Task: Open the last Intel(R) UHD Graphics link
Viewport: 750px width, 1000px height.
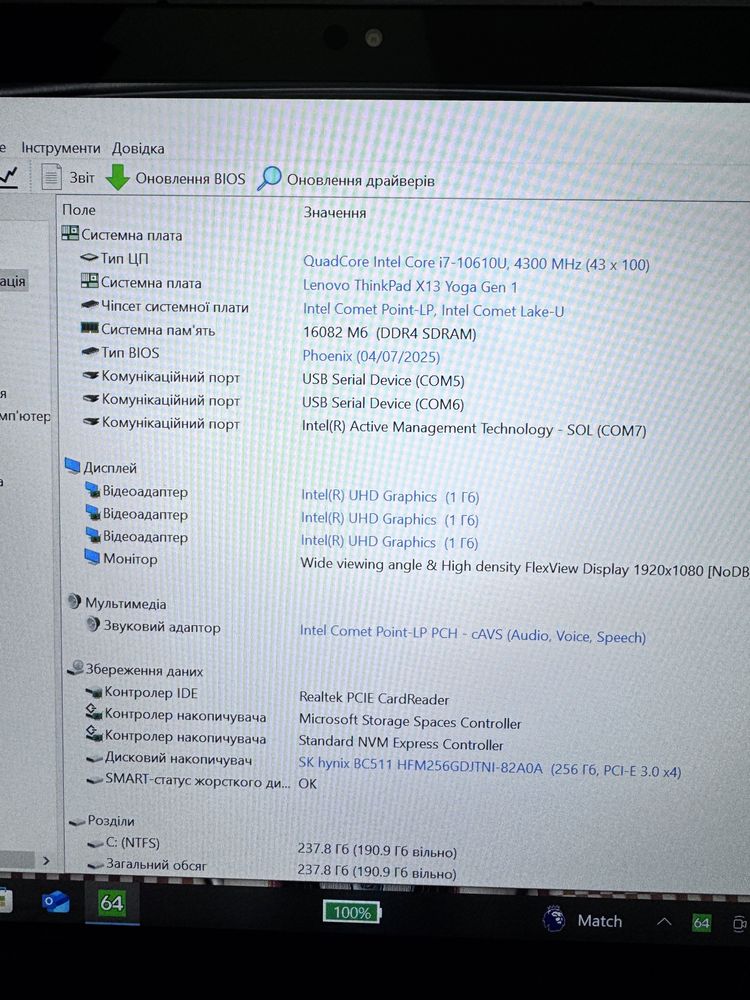Action: tap(390, 541)
